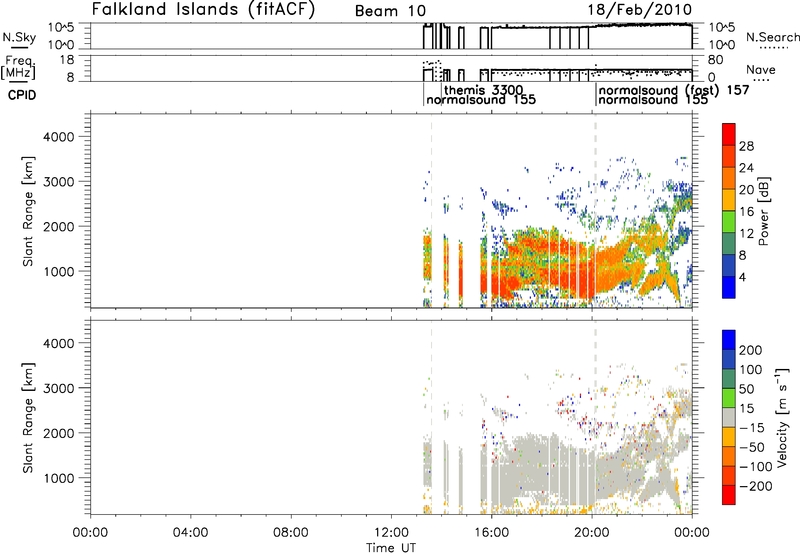Image resolution: width=800 pixels, height=554 pixels.
Task: Click the 'Velocity [m s-1]' colorbar title
Action: click(782, 417)
